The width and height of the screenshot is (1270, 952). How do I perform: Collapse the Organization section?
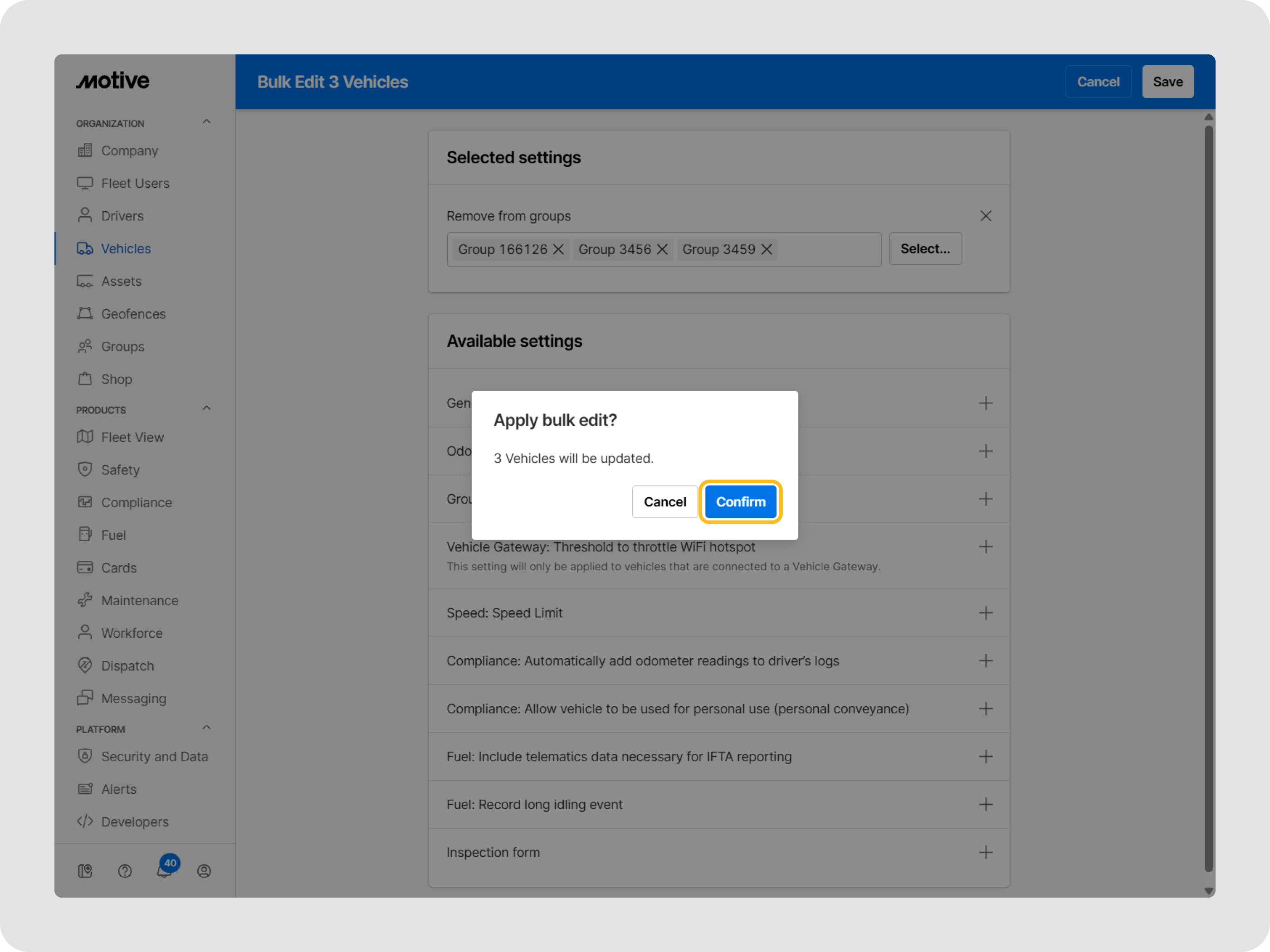click(x=207, y=122)
